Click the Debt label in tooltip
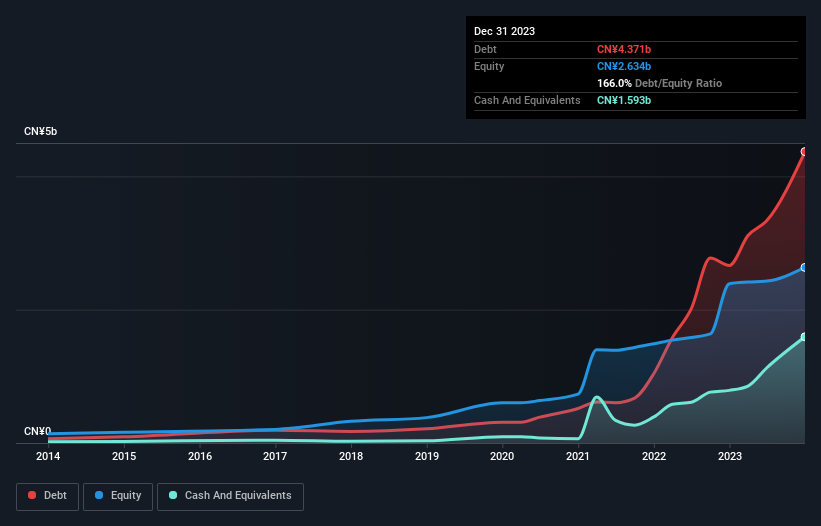The height and width of the screenshot is (526, 821). (x=485, y=49)
